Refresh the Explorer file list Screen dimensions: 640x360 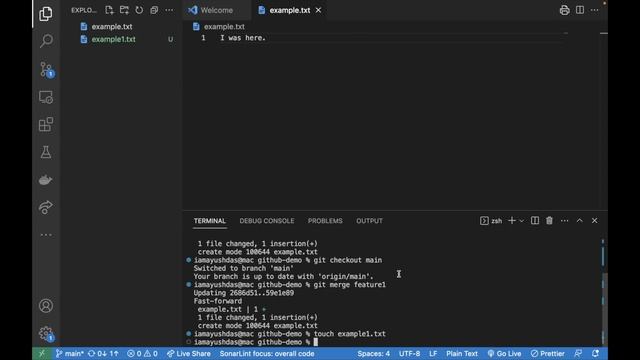click(x=139, y=10)
